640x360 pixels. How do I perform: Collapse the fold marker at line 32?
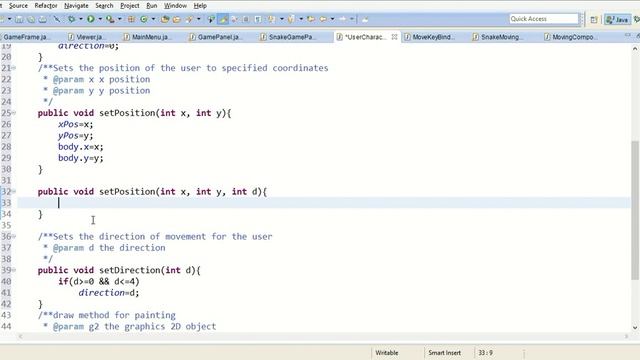(x=14, y=191)
